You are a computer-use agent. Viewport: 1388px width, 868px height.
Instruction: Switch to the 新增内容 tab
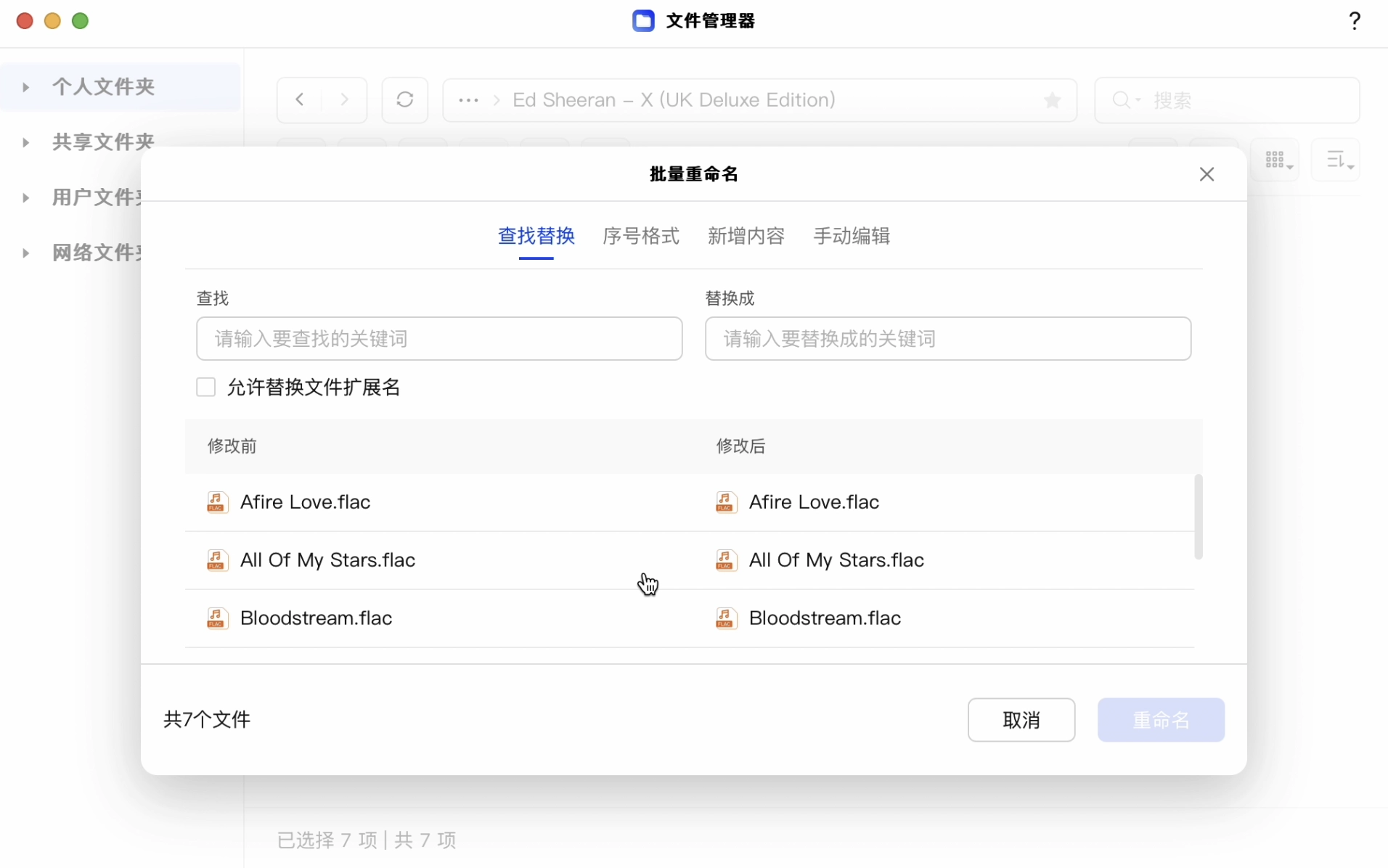pyautogui.click(x=746, y=236)
